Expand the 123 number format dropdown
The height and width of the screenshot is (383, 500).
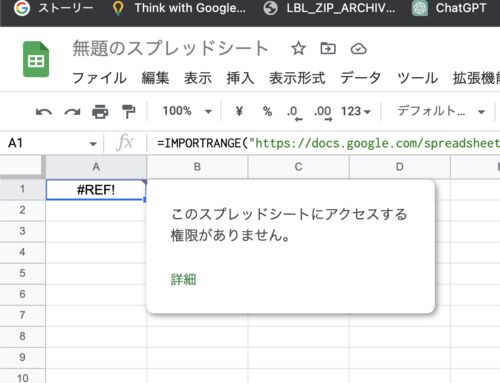pyautogui.click(x=356, y=111)
